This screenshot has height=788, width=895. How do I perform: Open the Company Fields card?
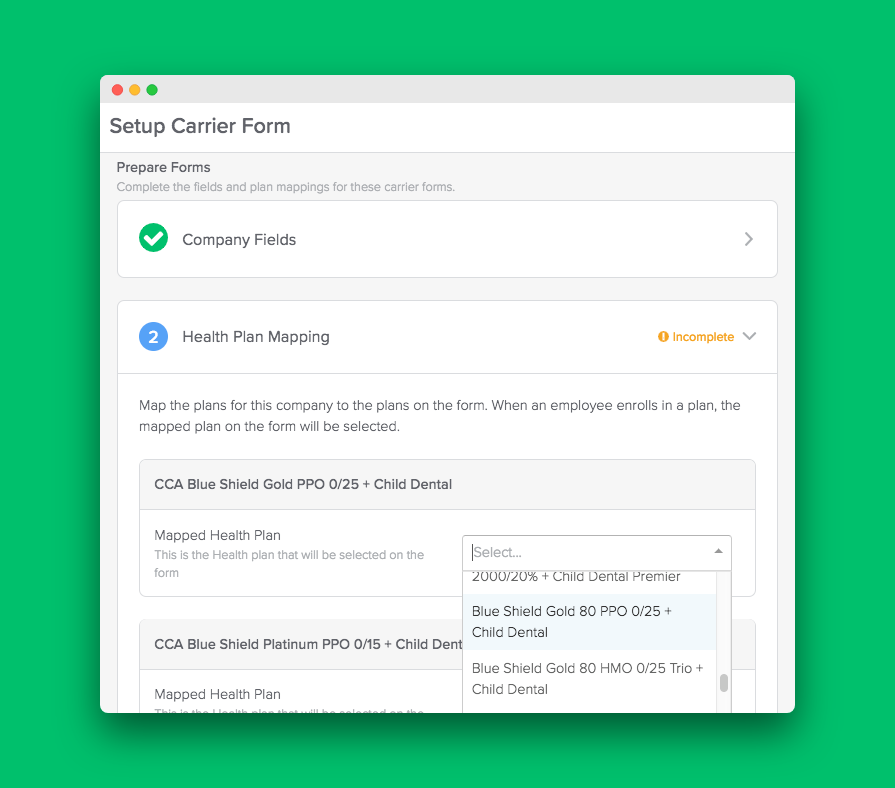coord(448,239)
